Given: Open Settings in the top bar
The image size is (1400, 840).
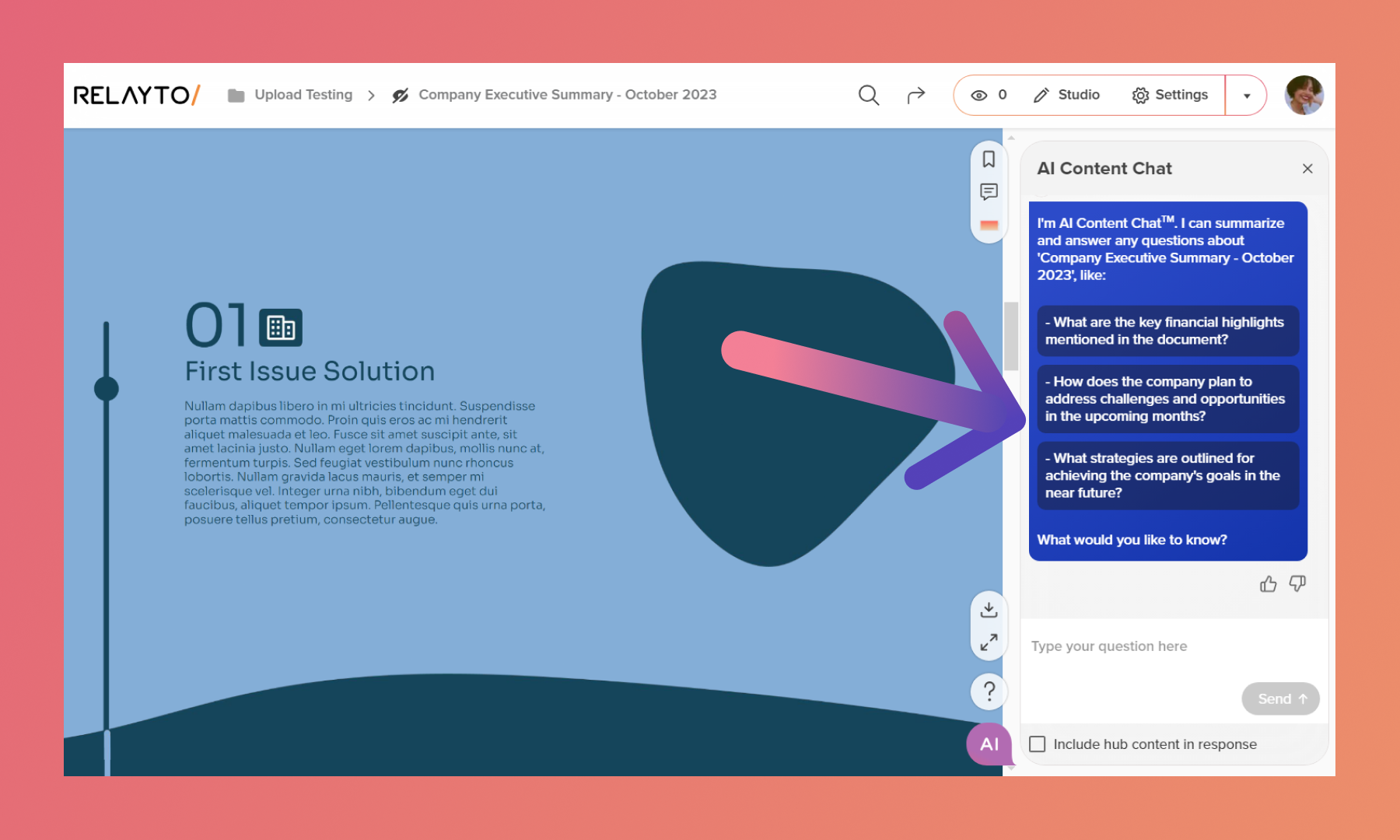Looking at the screenshot, I should [1170, 95].
